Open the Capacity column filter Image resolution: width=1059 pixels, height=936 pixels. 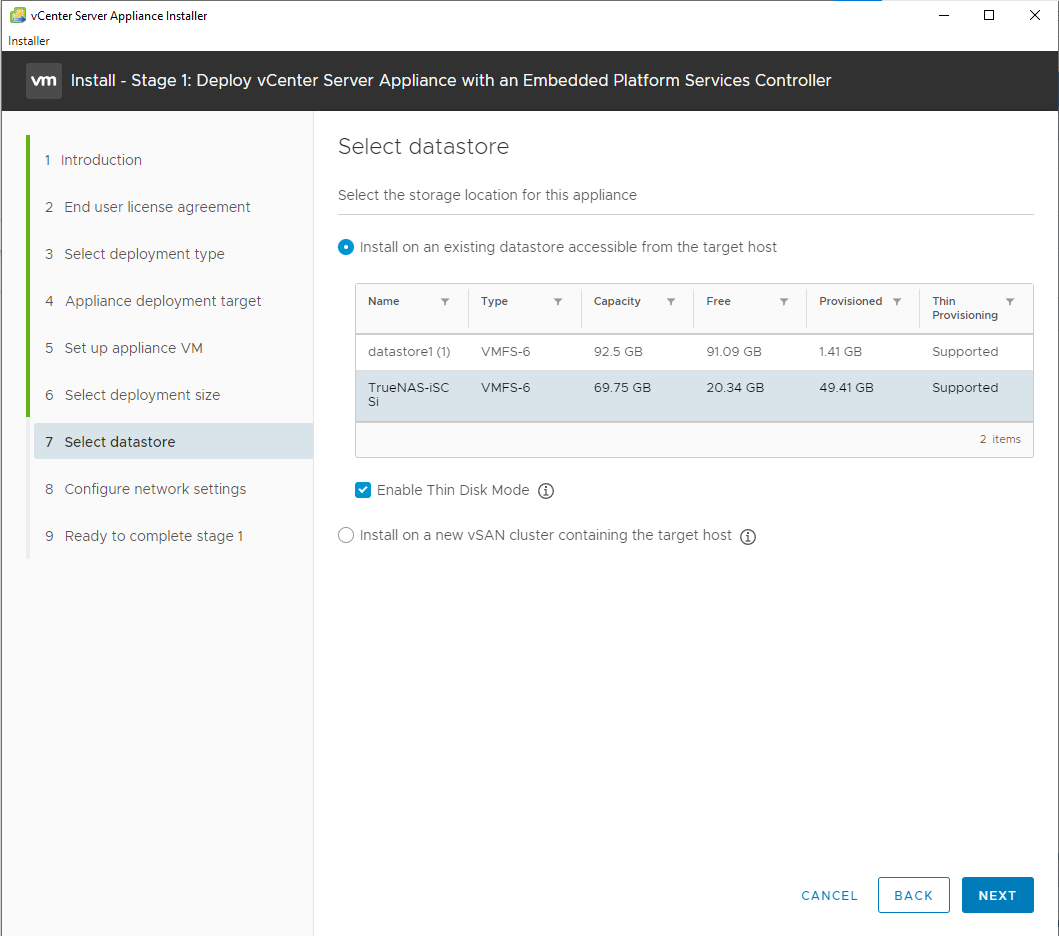tap(671, 302)
